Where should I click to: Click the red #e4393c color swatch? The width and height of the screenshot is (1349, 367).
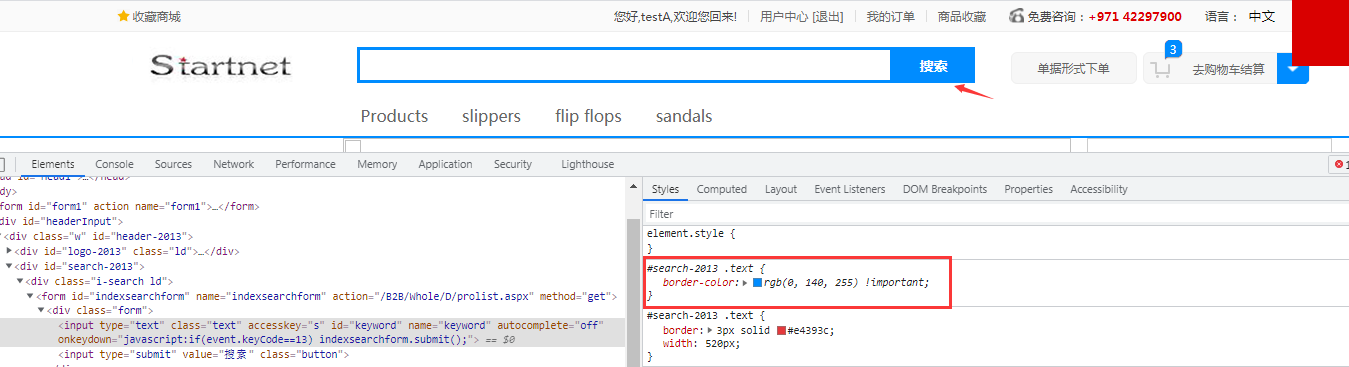point(781,330)
